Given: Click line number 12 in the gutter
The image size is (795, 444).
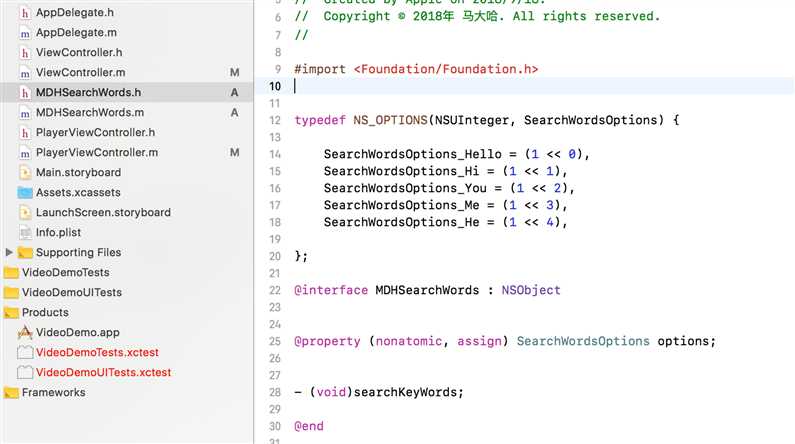Looking at the screenshot, I should (275, 121).
